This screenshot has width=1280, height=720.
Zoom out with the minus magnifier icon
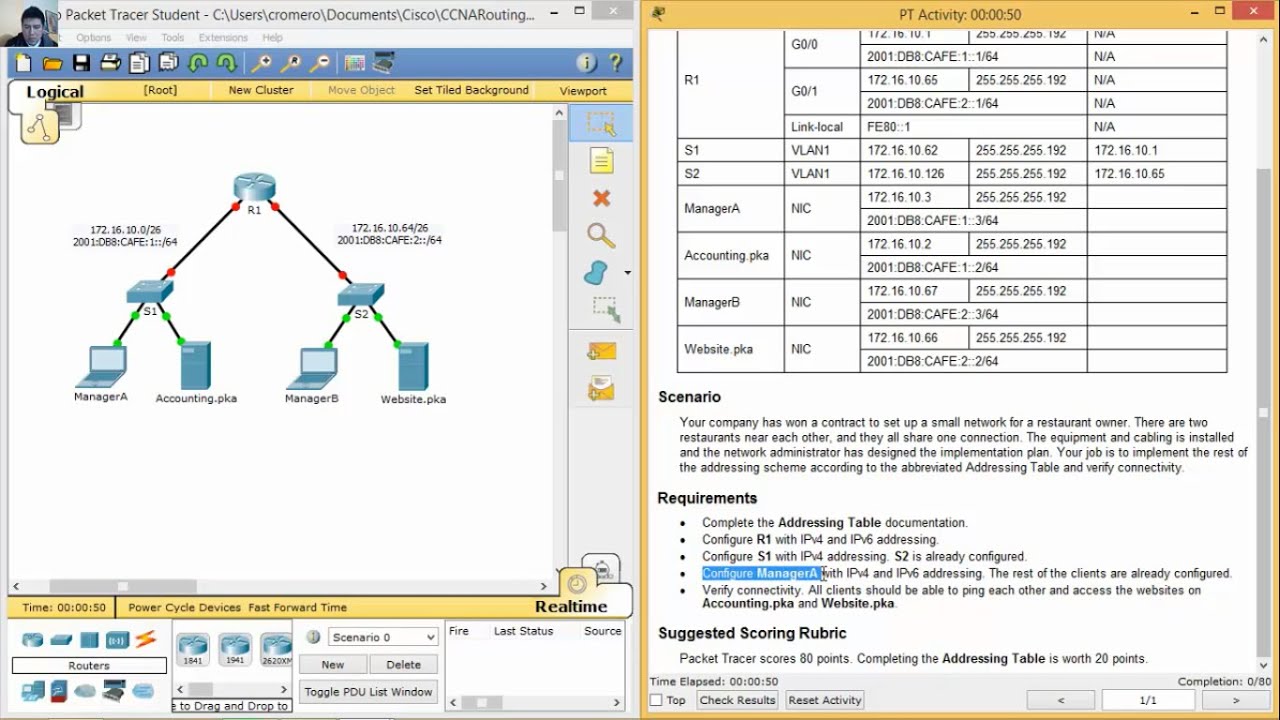tap(320, 63)
